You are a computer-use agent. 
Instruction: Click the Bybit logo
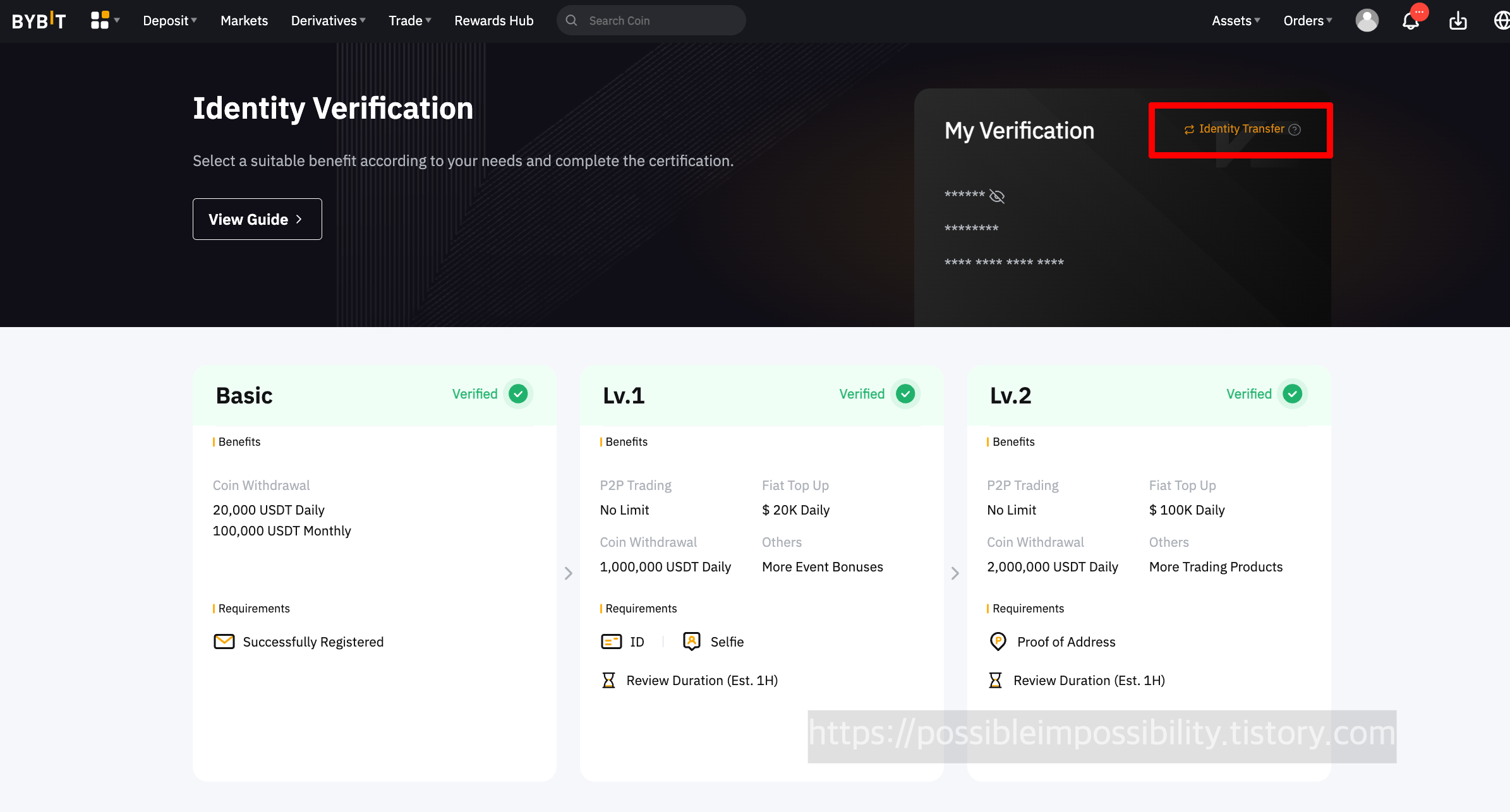[x=39, y=21]
